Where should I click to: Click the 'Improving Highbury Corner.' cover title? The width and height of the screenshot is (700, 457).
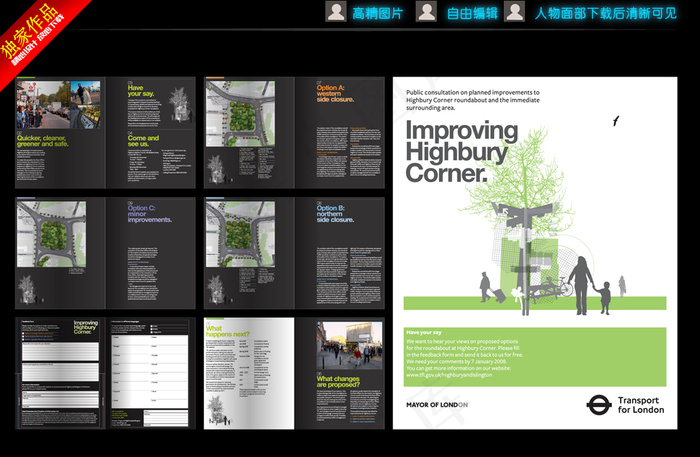coord(462,152)
